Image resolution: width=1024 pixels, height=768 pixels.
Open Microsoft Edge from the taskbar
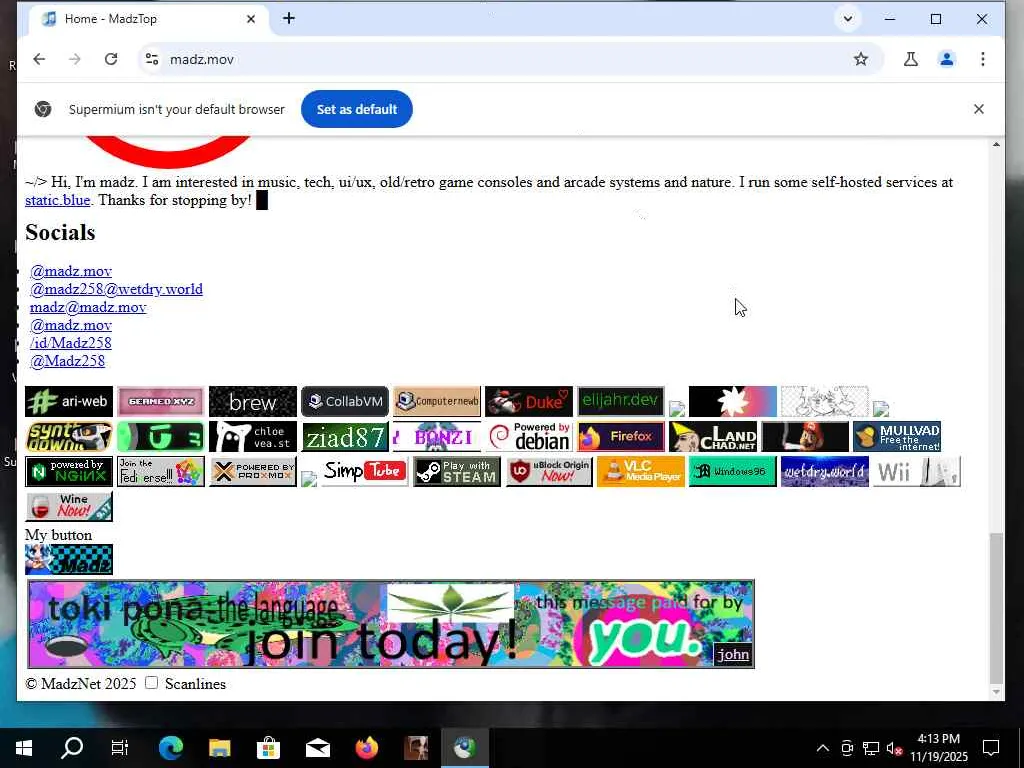click(x=170, y=748)
